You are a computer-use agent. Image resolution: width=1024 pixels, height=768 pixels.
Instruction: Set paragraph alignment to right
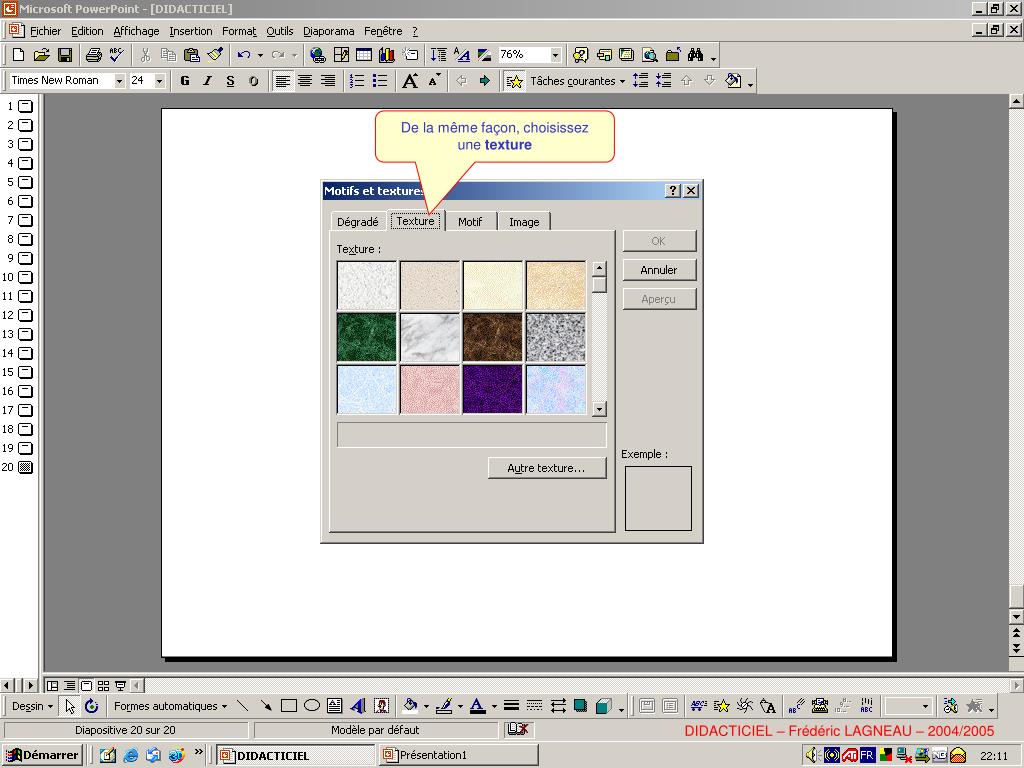(328, 81)
